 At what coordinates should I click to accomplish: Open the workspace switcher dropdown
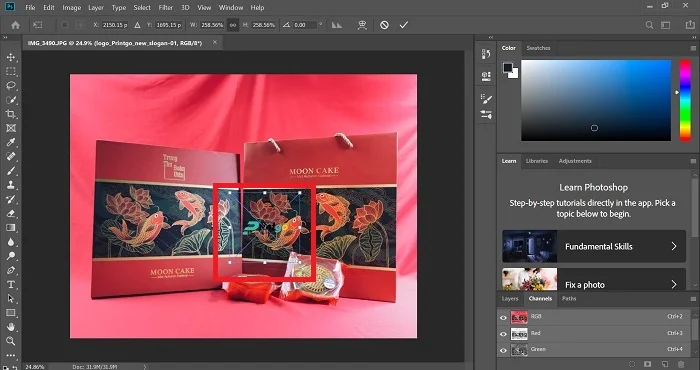tap(666, 25)
